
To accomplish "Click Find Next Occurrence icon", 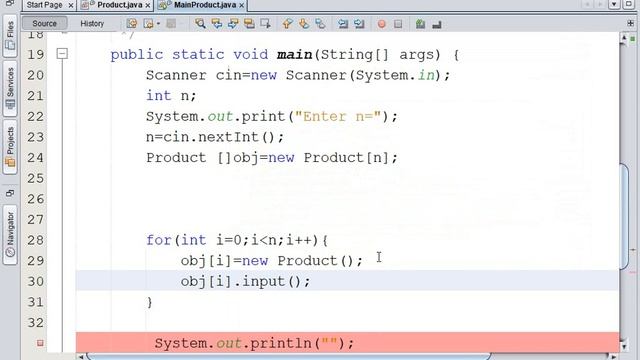I will pyautogui.click(x=233, y=24).
